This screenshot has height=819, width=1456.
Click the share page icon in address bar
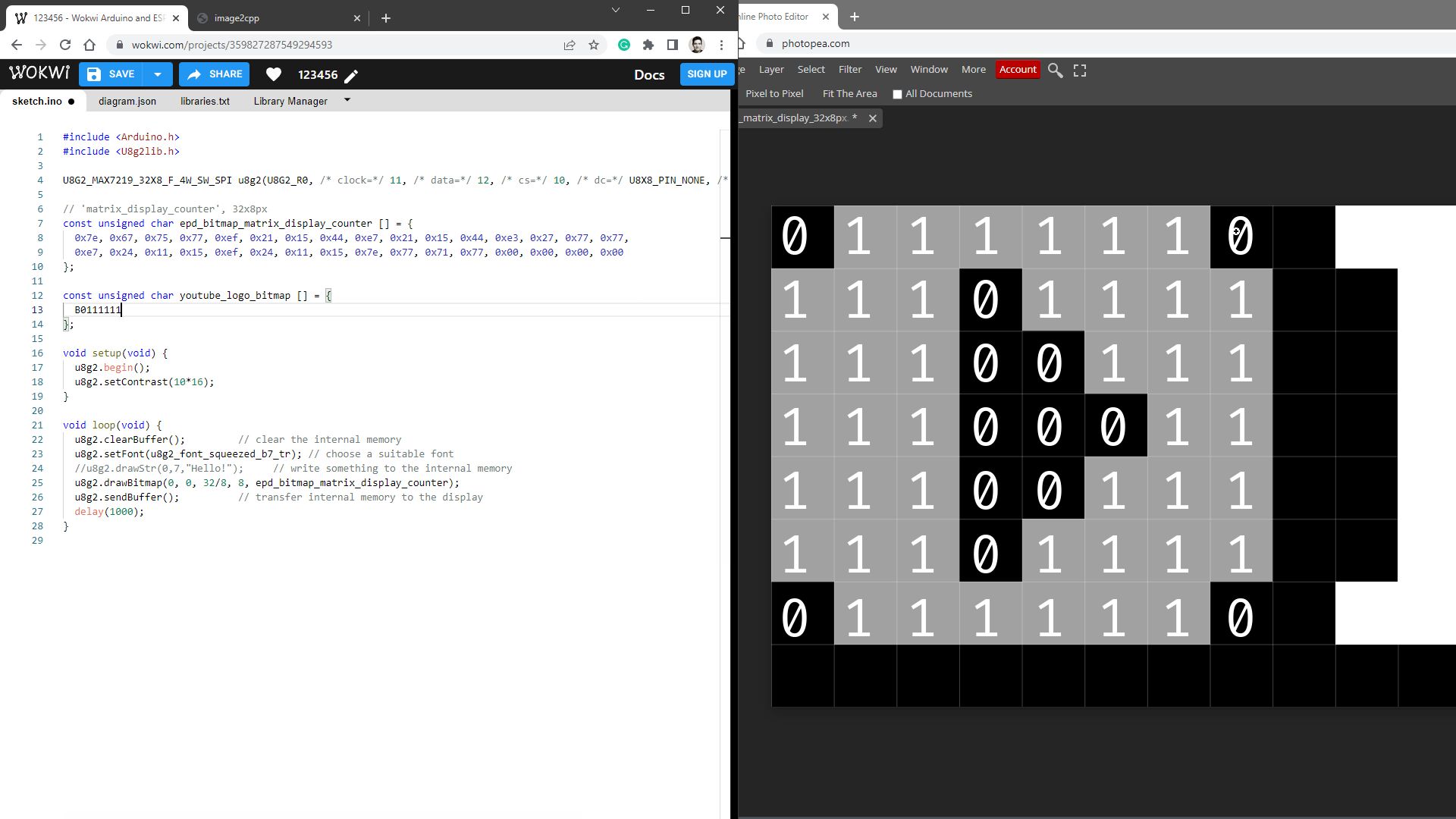coord(570,45)
